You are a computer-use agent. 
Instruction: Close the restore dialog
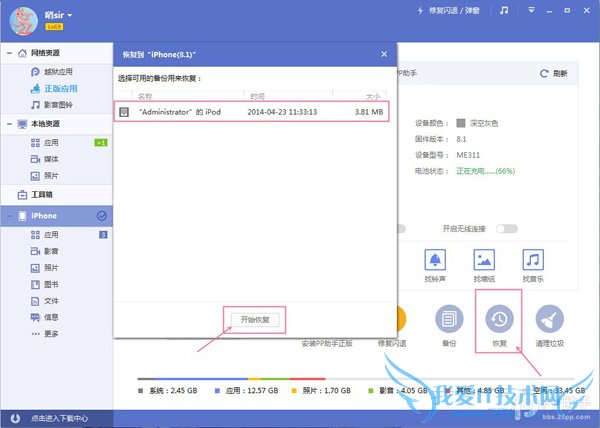[x=384, y=54]
